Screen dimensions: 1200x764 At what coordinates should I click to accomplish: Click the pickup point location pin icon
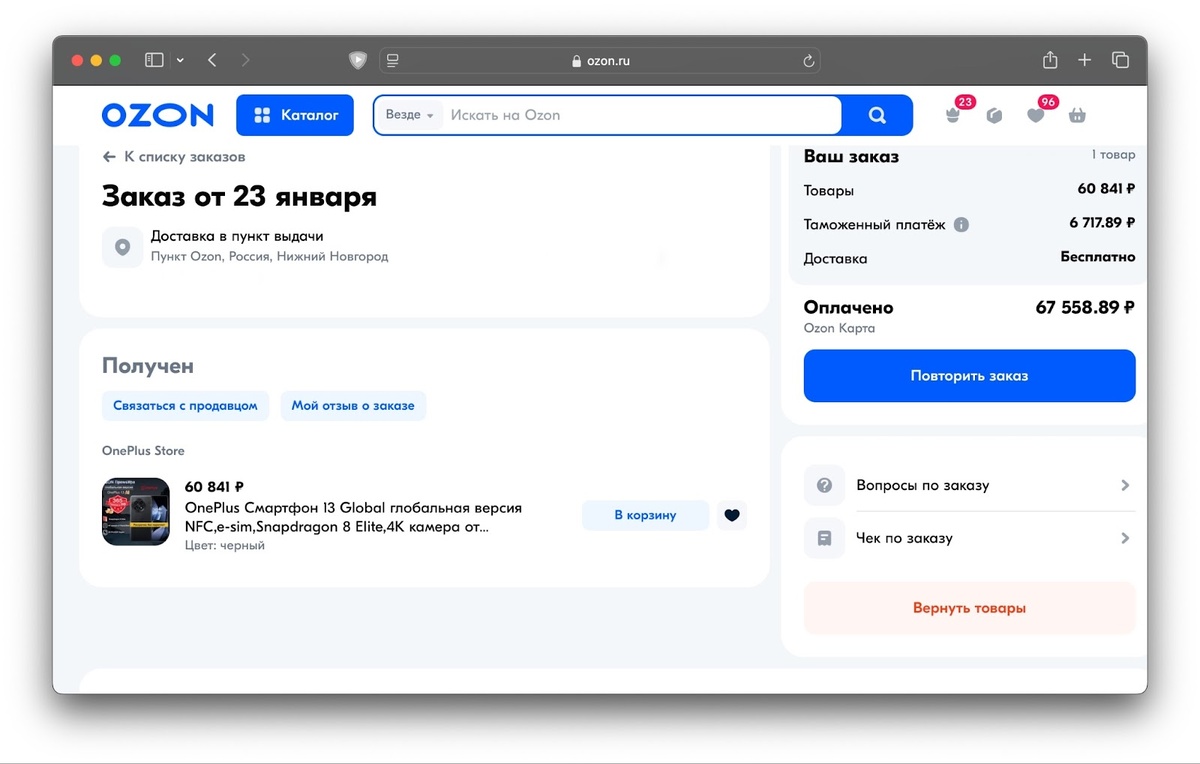click(122, 247)
